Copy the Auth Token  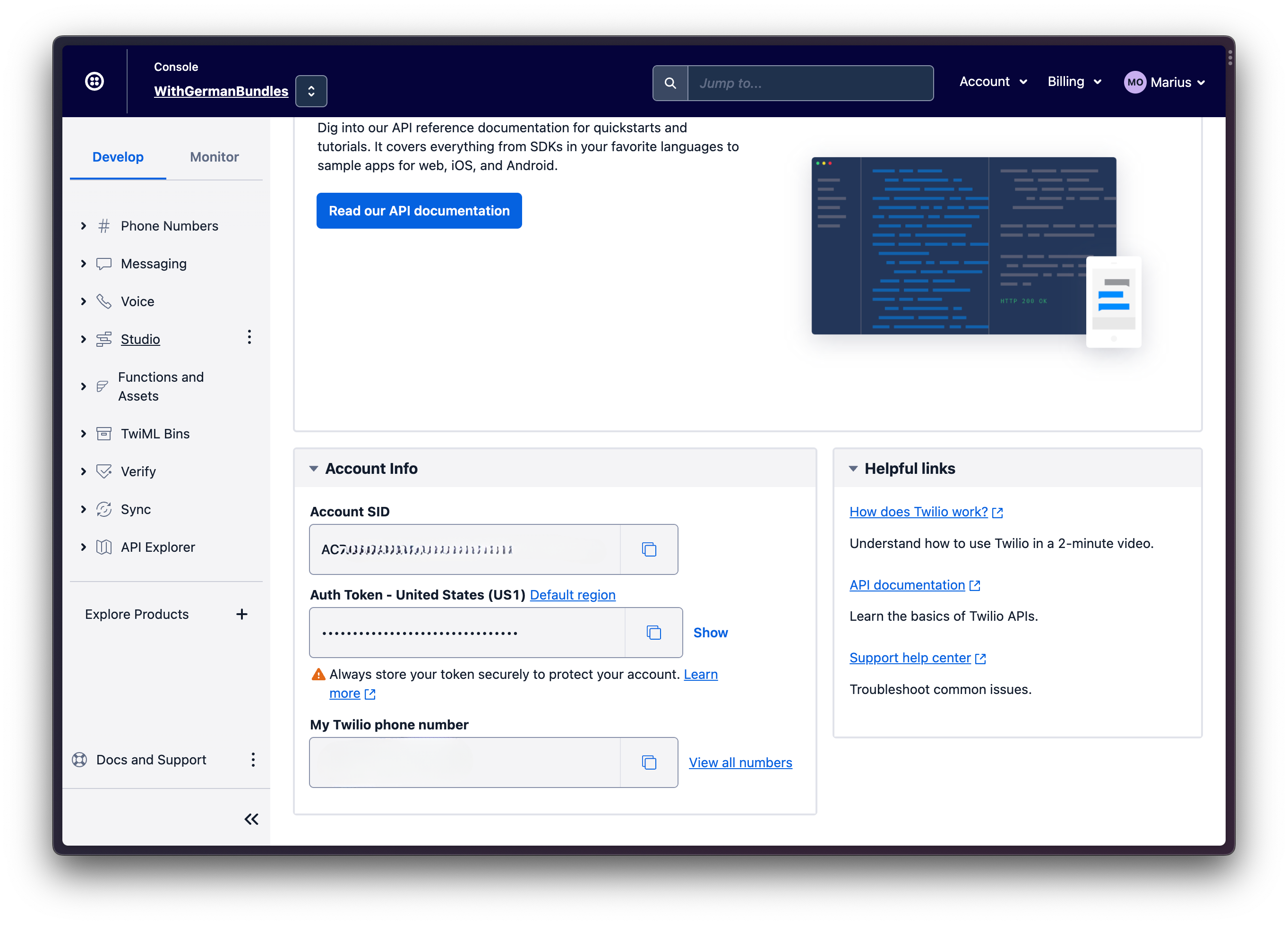pos(653,632)
